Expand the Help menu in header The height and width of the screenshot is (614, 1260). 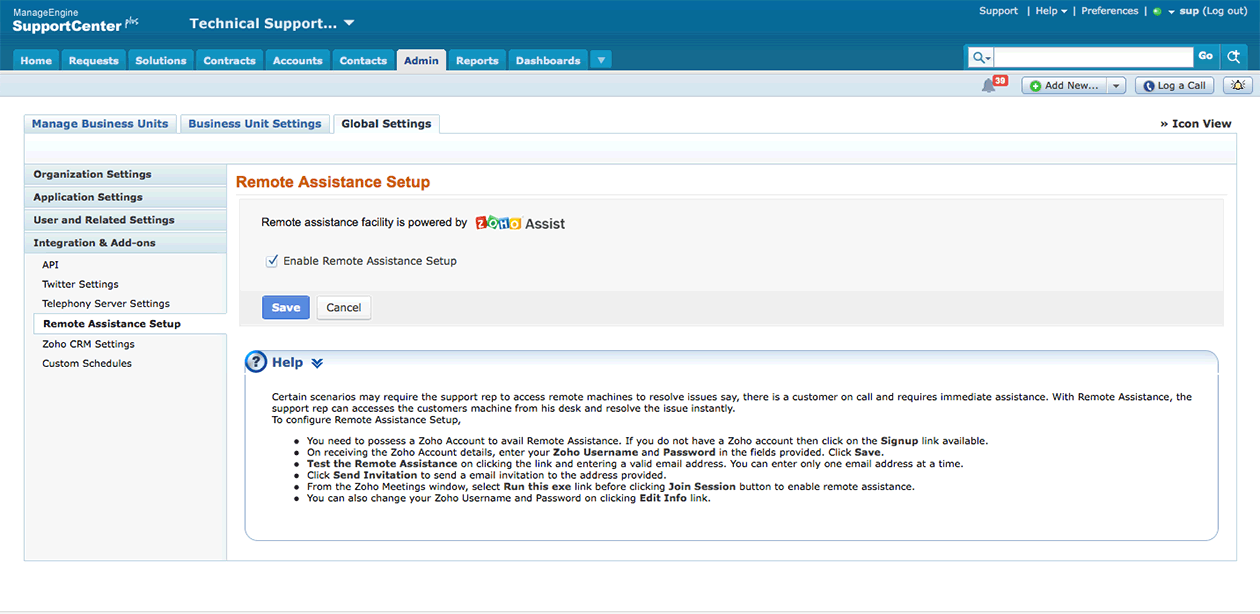tap(1051, 11)
